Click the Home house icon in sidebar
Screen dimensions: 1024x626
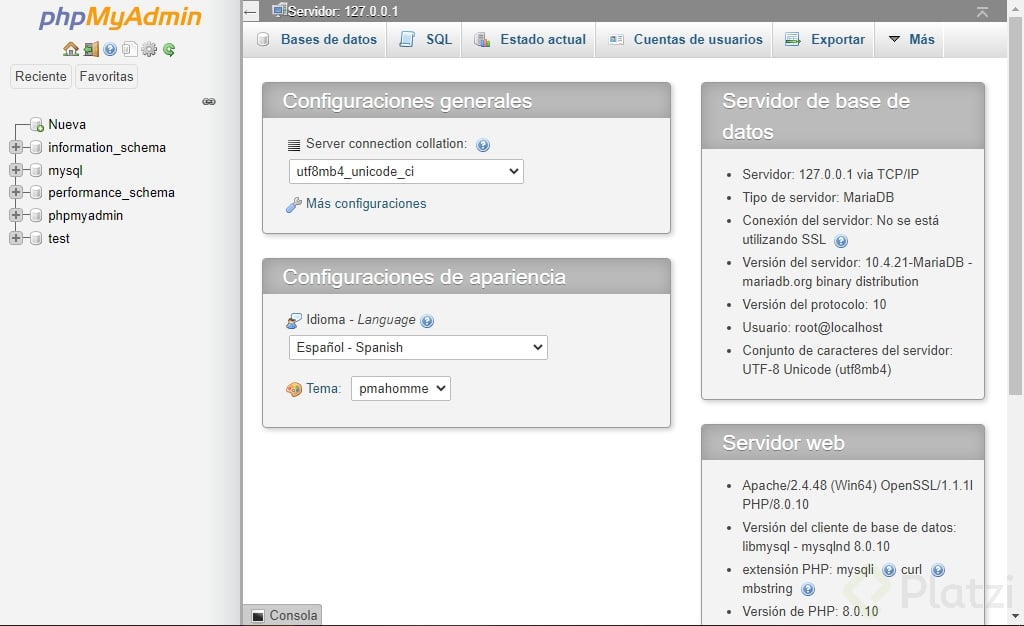point(71,49)
